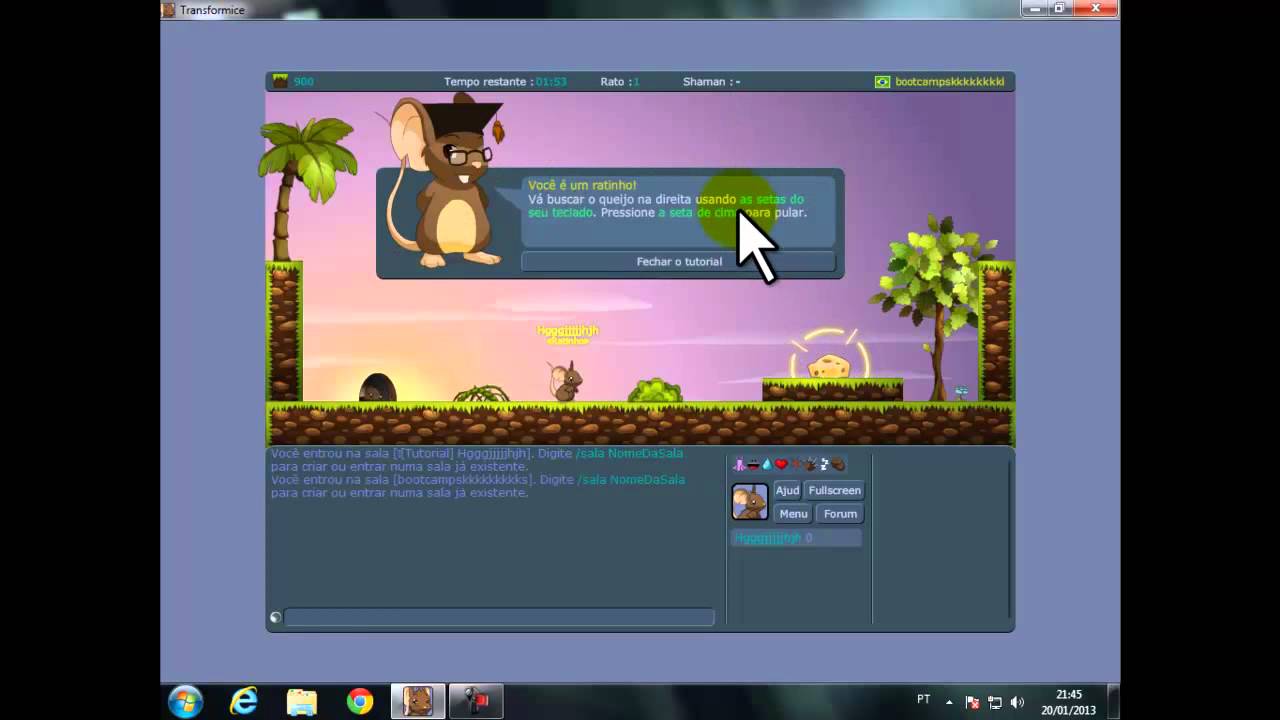The width and height of the screenshot is (1280, 720).
Task: Click the Brazil flag icon in top bar
Action: [x=882, y=82]
